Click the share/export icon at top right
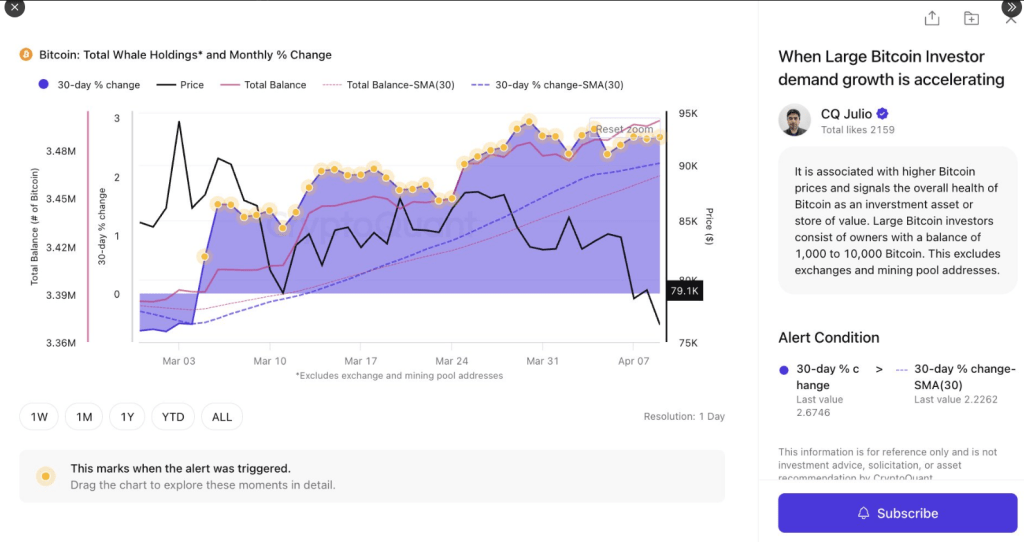 [x=932, y=18]
